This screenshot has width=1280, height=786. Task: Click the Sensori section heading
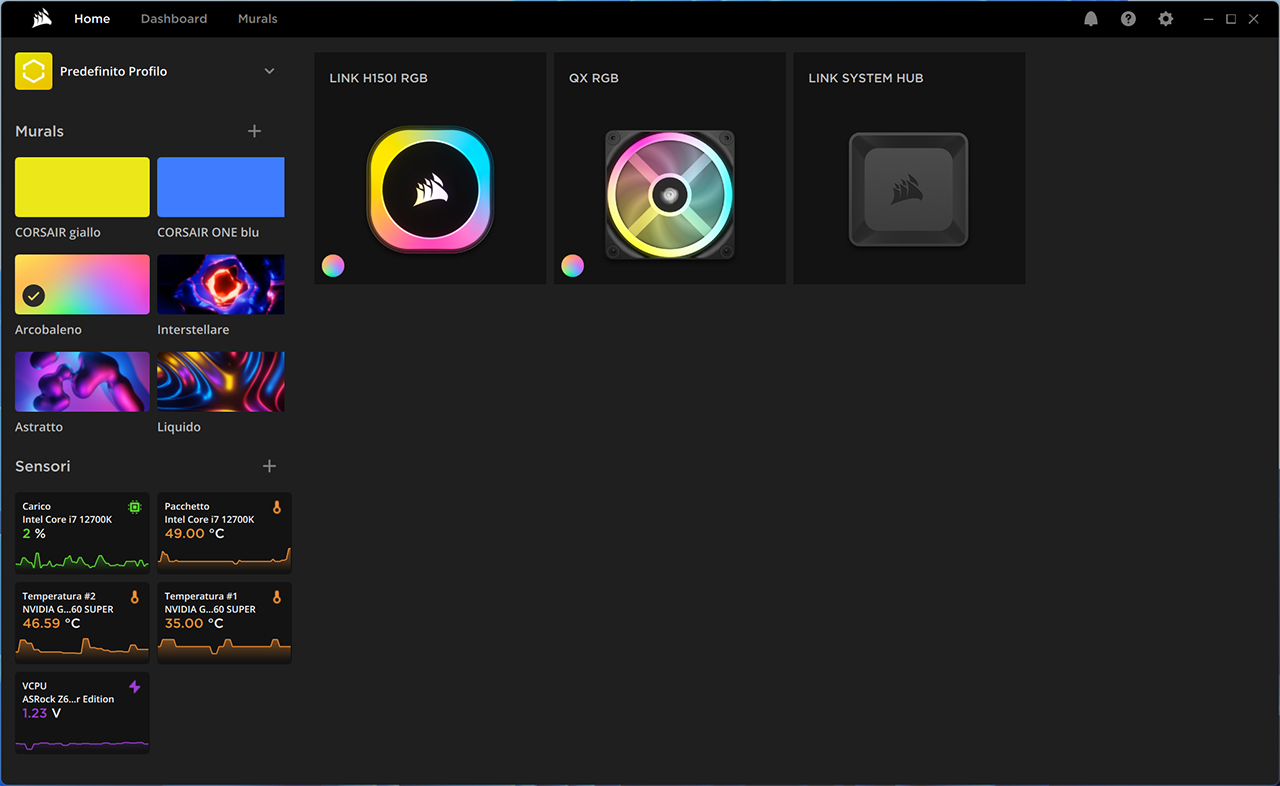pos(43,466)
